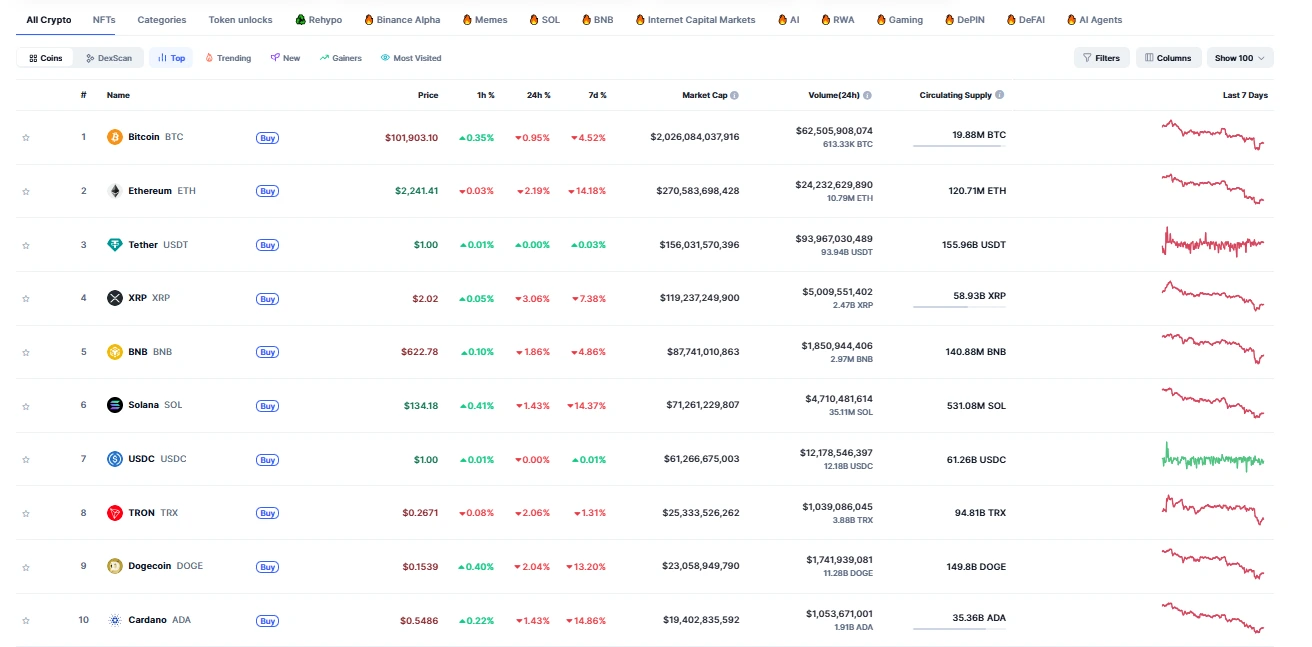Open the Filters panel
The width and height of the screenshot is (1312, 647).
click(1101, 57)
